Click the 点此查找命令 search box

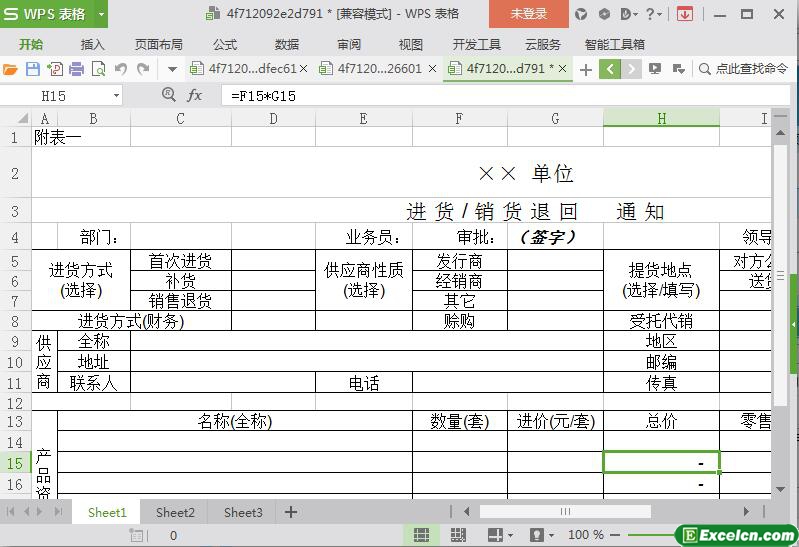click(743, 69)
